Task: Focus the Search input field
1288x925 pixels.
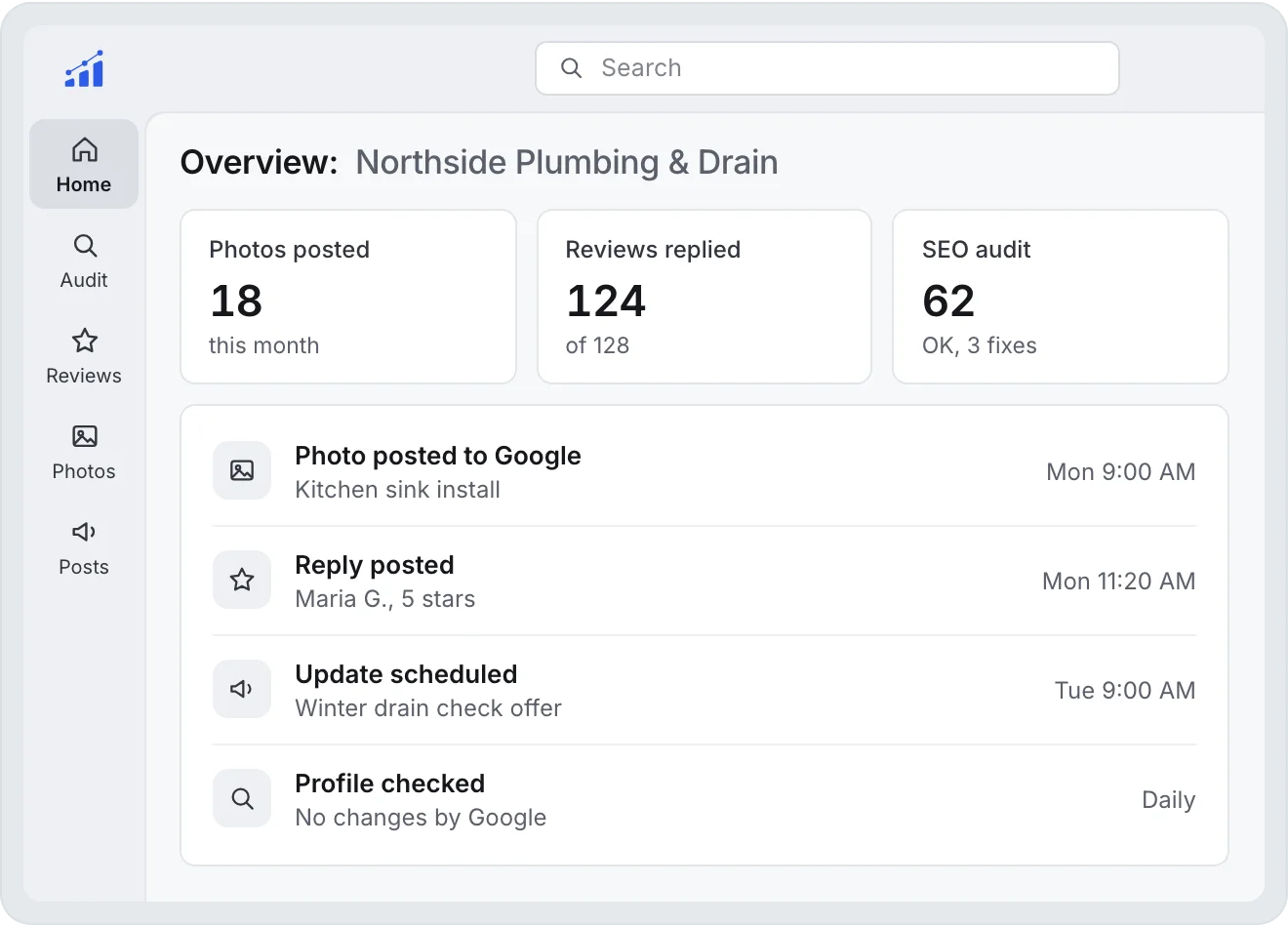Action: 827,68
